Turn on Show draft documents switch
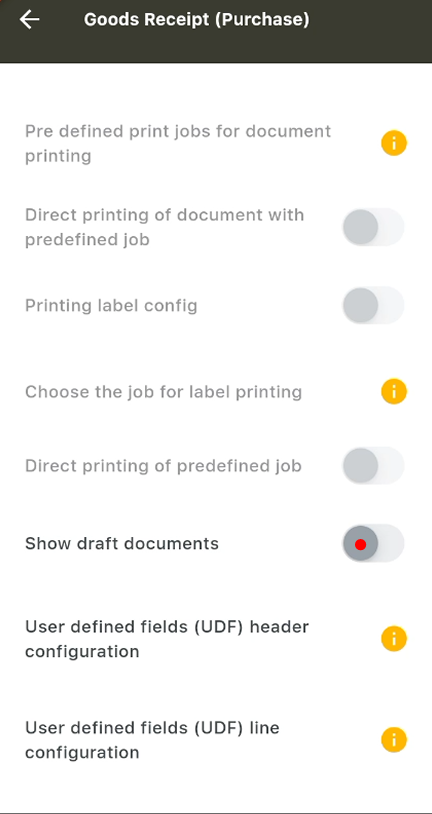 373,544
